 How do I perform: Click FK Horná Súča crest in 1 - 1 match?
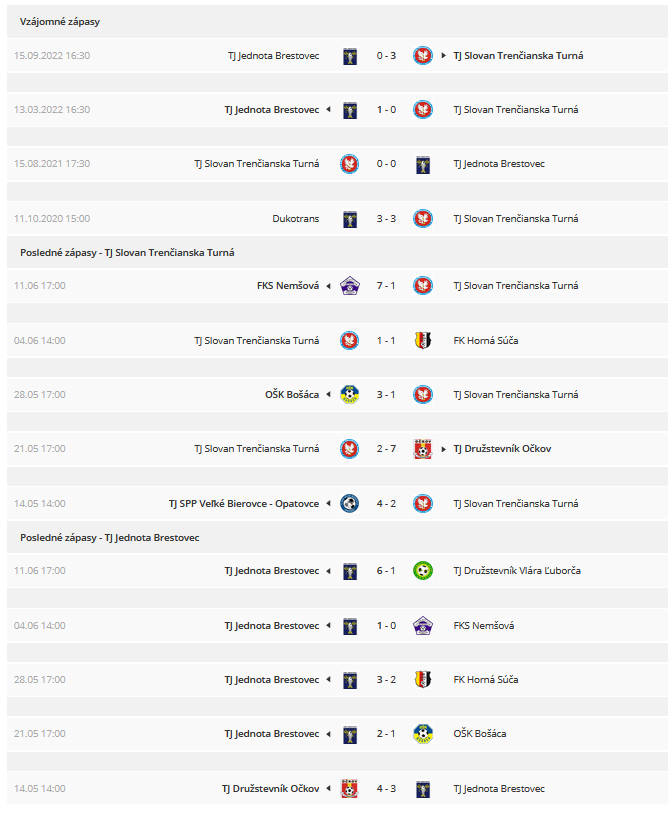423,341
